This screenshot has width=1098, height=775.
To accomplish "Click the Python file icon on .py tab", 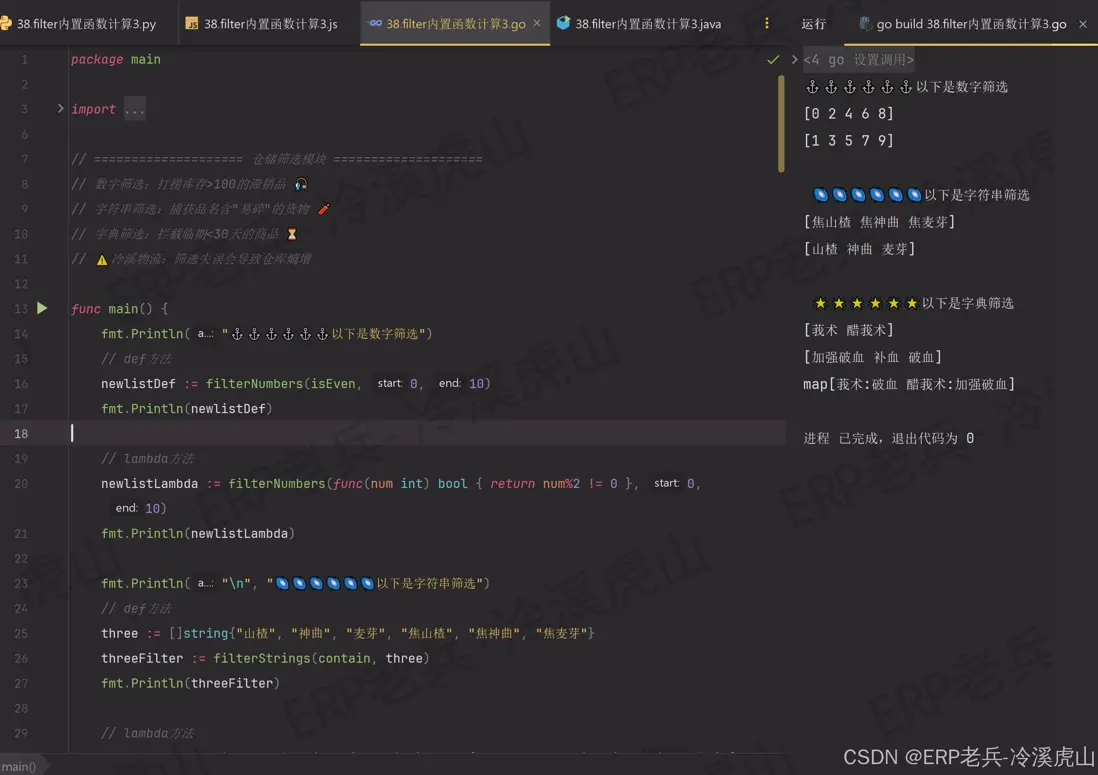I will click(6, 24).
